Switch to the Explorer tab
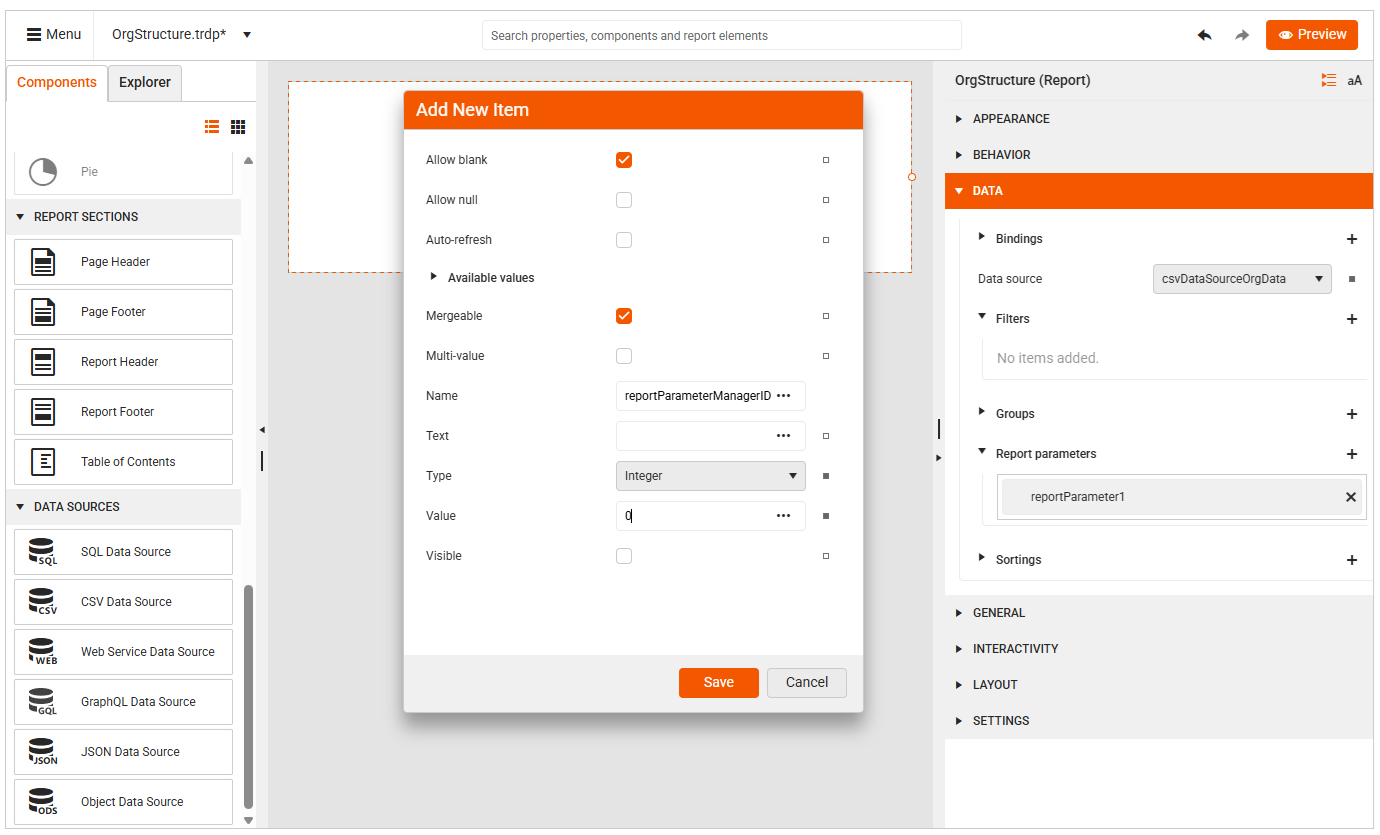Screen dimensions: 1380x835 (x=144, y=82)
